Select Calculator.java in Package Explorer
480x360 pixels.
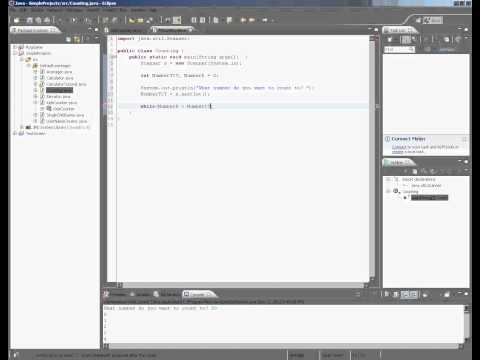point(60,78)
